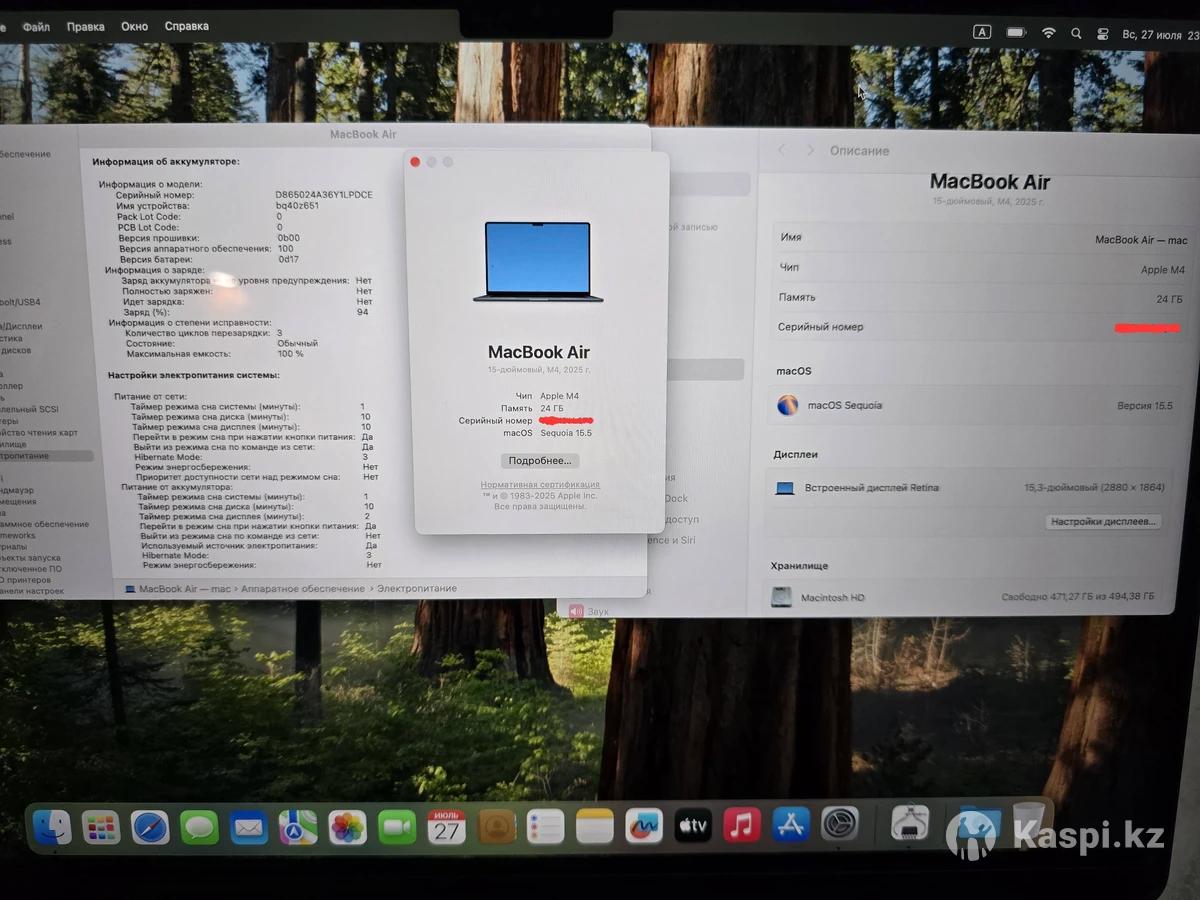Click 'Электропитание' in the path bar
This screenshot has height=900, width=1200.
pos(417,588)
